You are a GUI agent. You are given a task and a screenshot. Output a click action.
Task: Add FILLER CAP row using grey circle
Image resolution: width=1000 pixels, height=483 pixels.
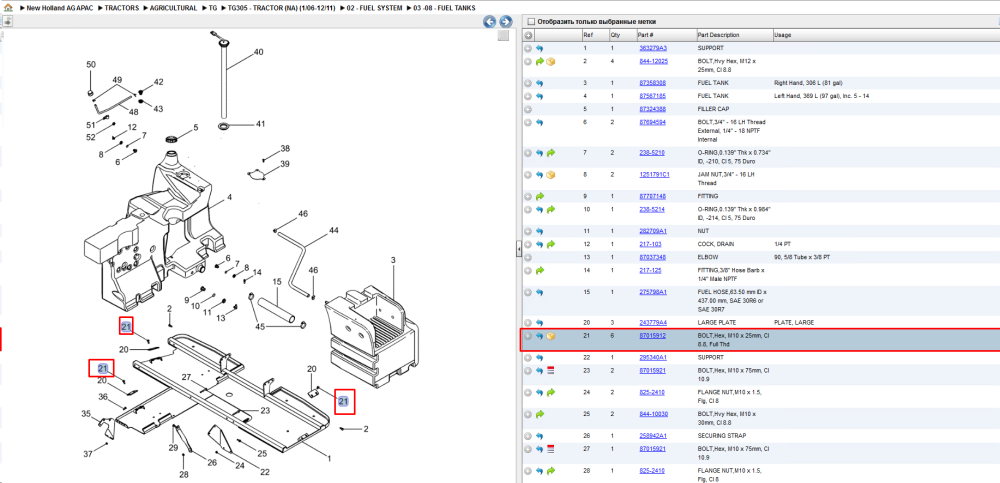pyautogui.click(x=528, y=109)
